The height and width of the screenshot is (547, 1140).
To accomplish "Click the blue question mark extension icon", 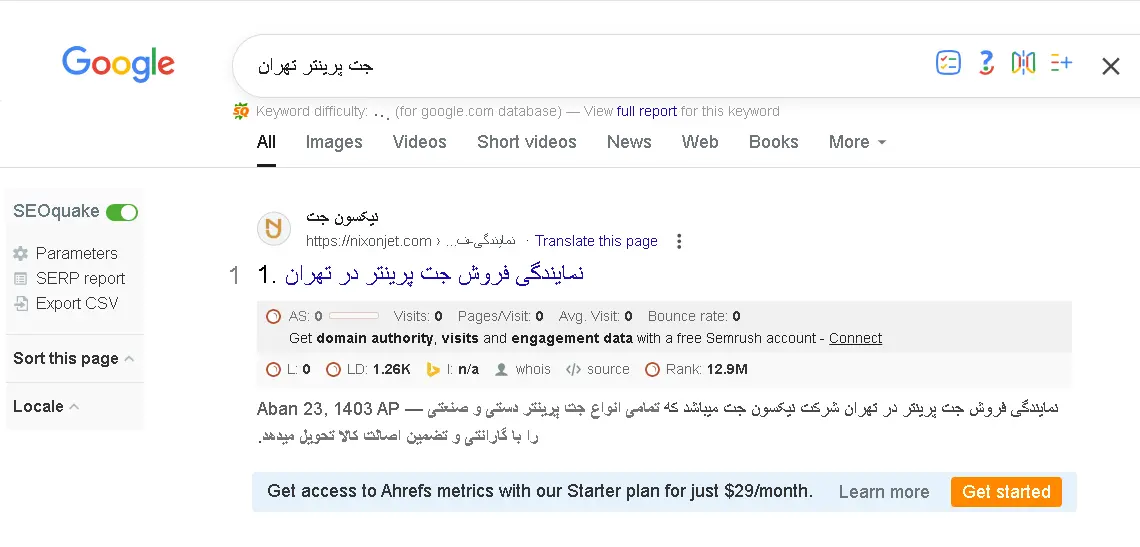I will [x=986, y=63].
